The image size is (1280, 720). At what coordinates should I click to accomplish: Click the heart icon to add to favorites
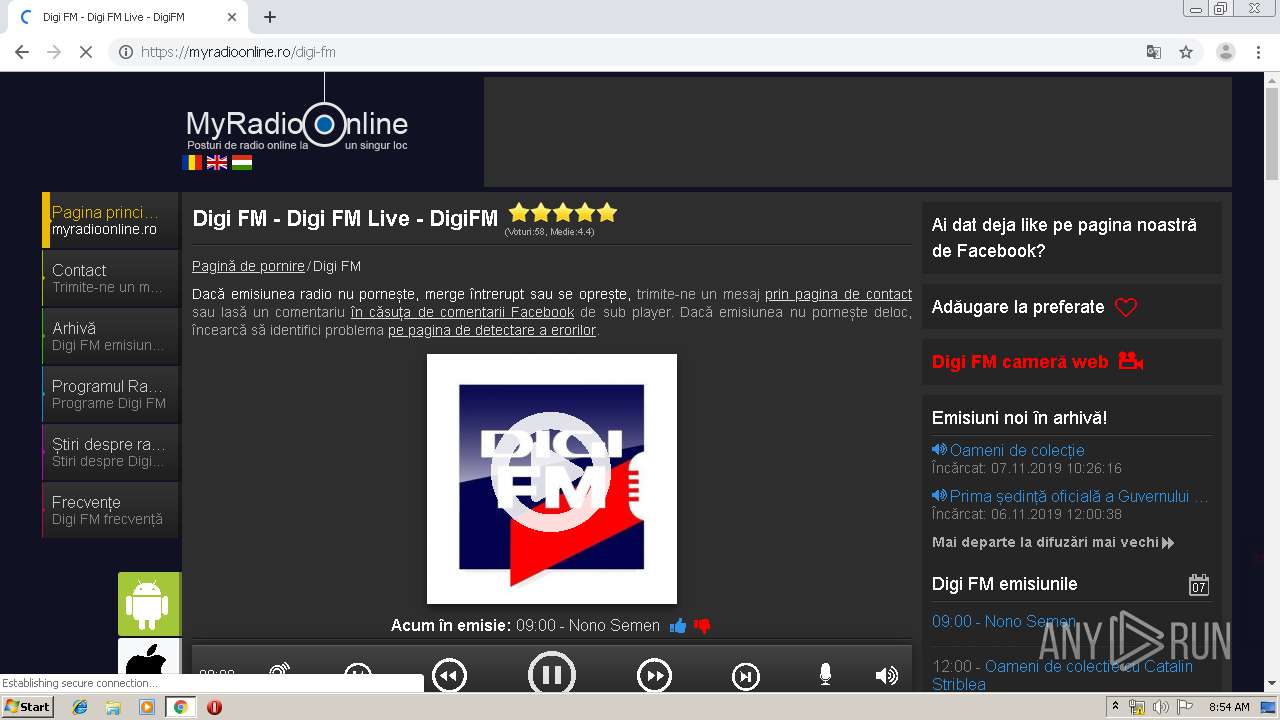[1126, 308]
